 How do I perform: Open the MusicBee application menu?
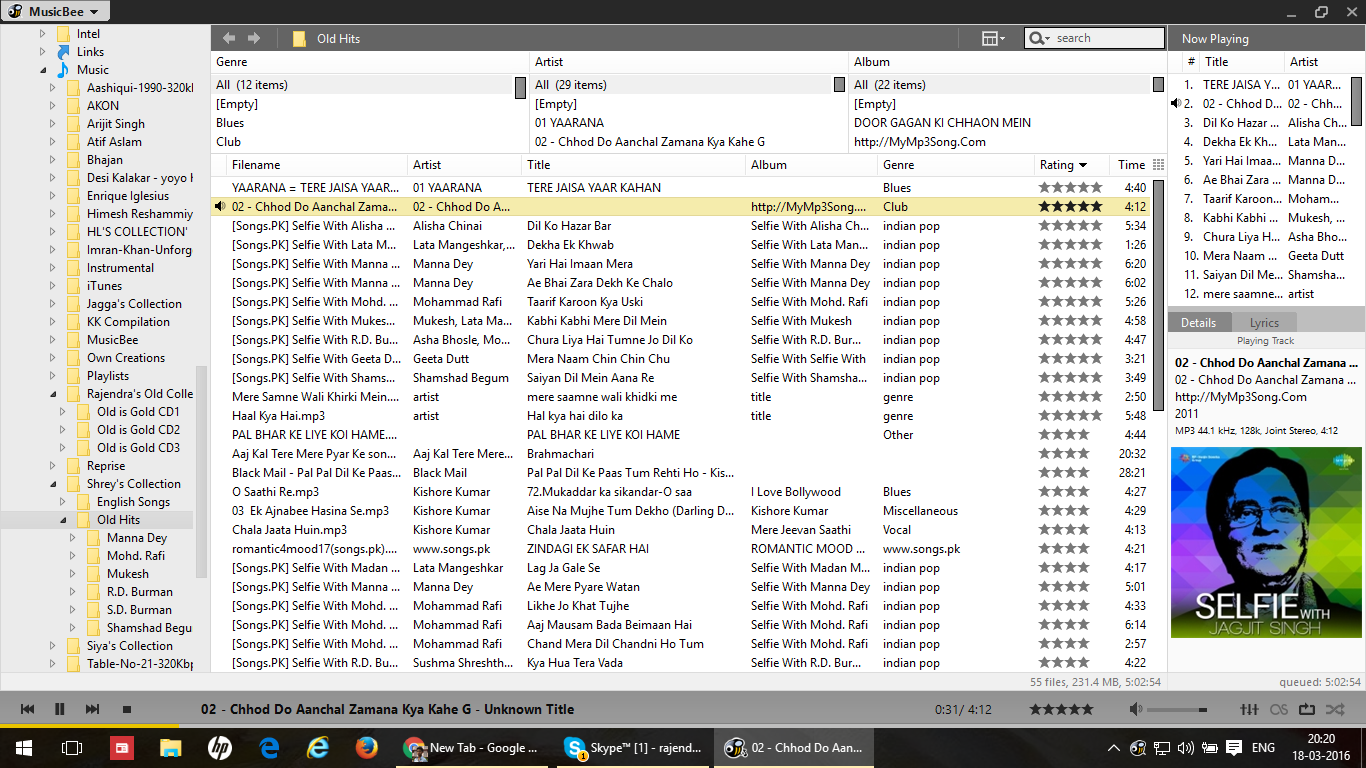point(55,12)
